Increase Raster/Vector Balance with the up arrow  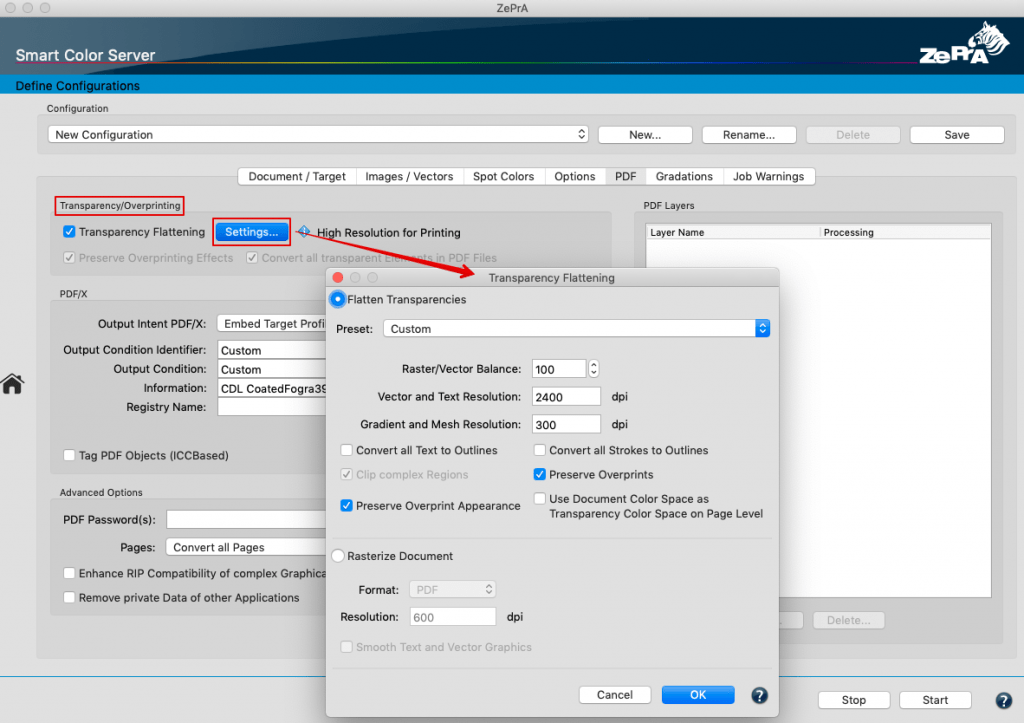tap(592, 364)
